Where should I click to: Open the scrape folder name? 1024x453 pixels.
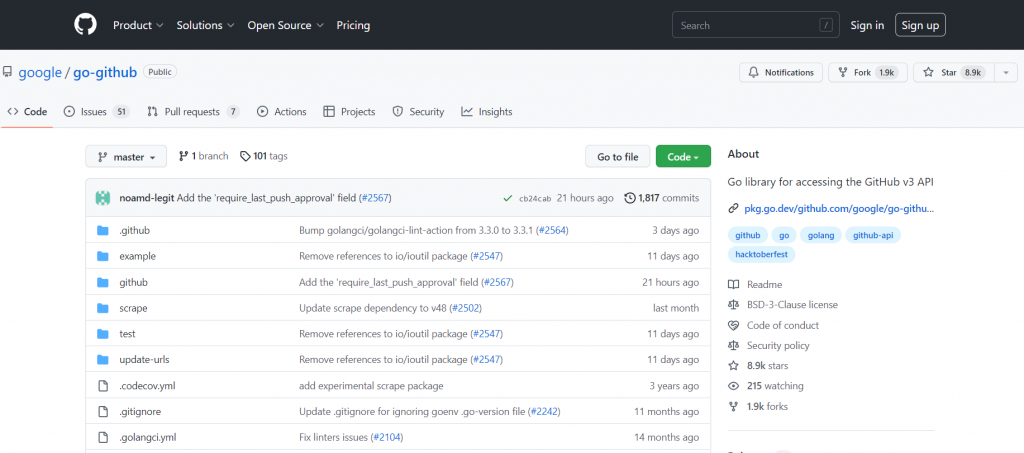point(133,308)
